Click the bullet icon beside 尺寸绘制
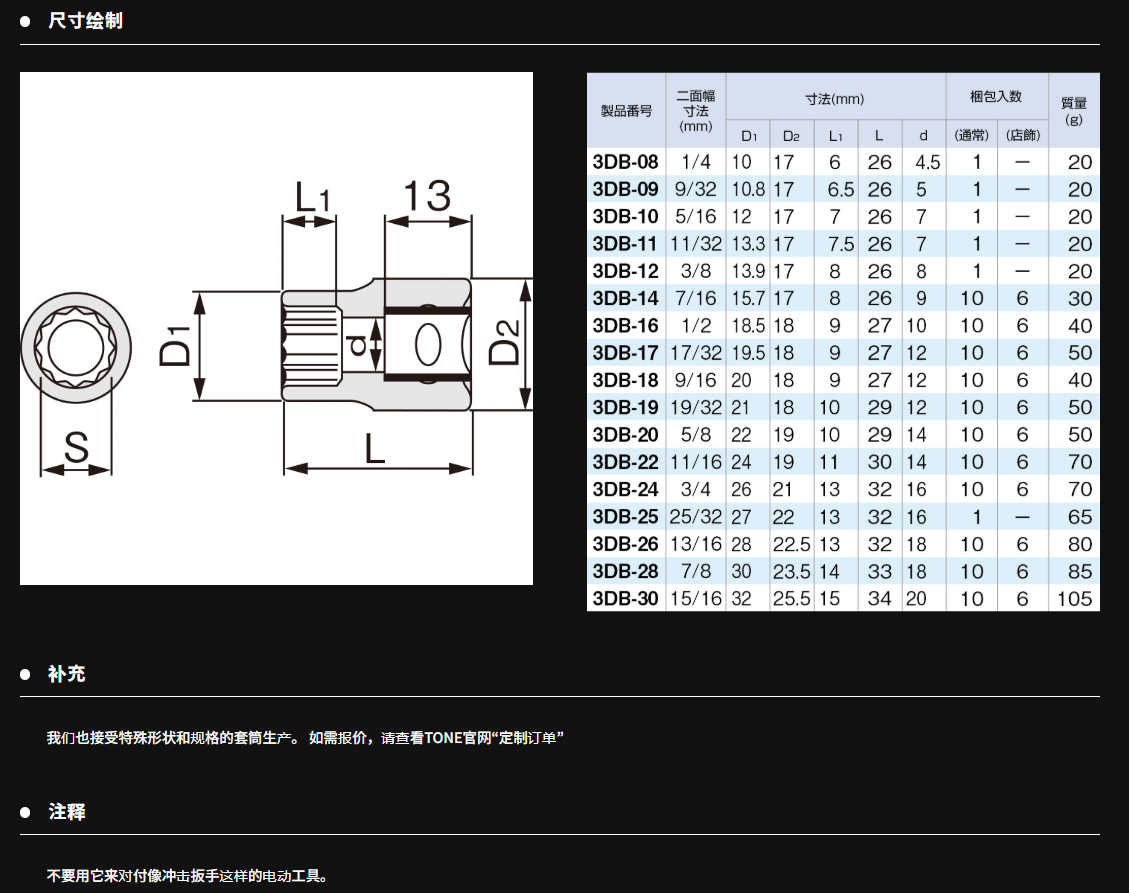The width and height of the screenshot is (1129, 893). [26, 21]
